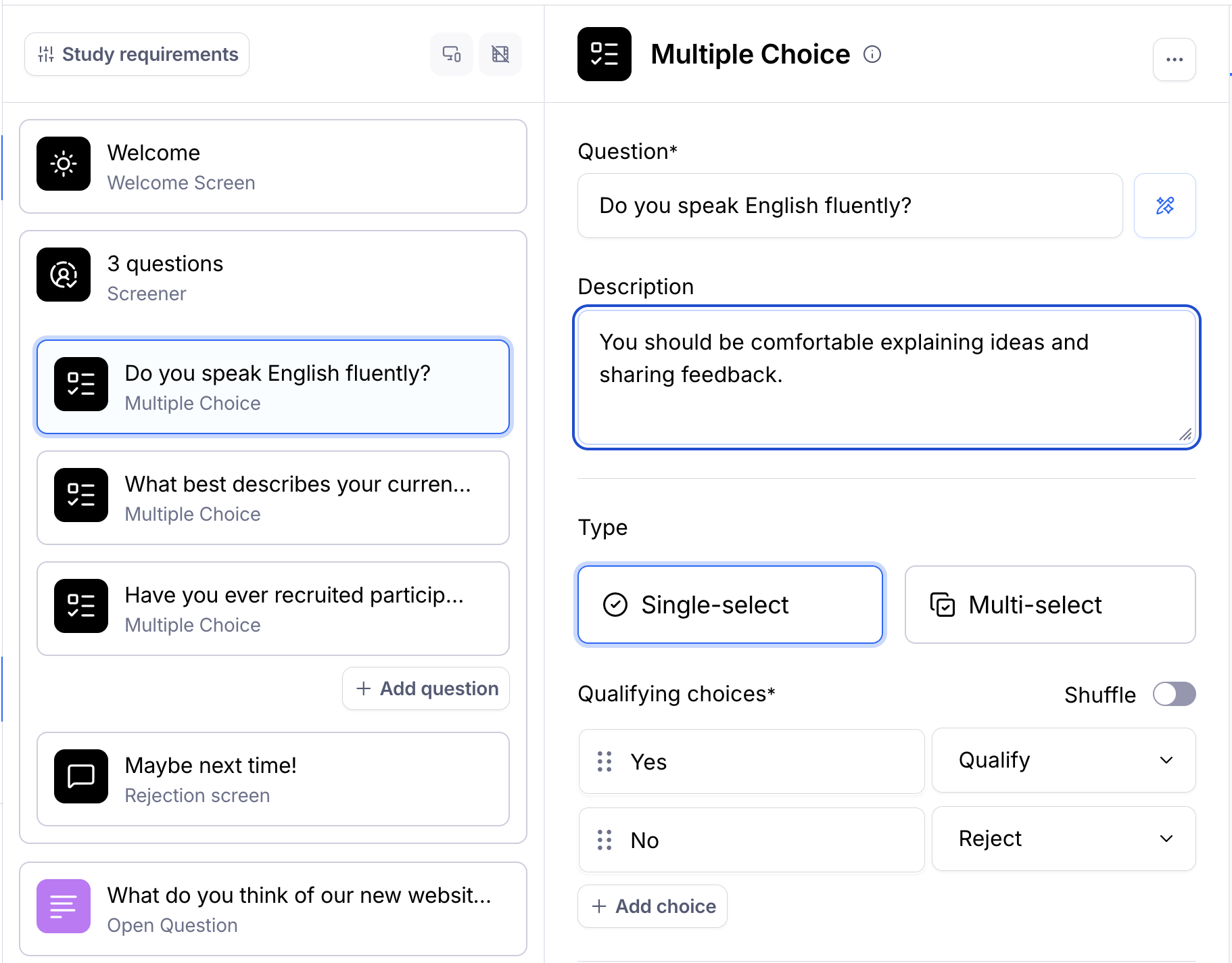Toggle the Shuffle switch
The width and height of the screenshot is (1232, 963).
[1175, 694]
